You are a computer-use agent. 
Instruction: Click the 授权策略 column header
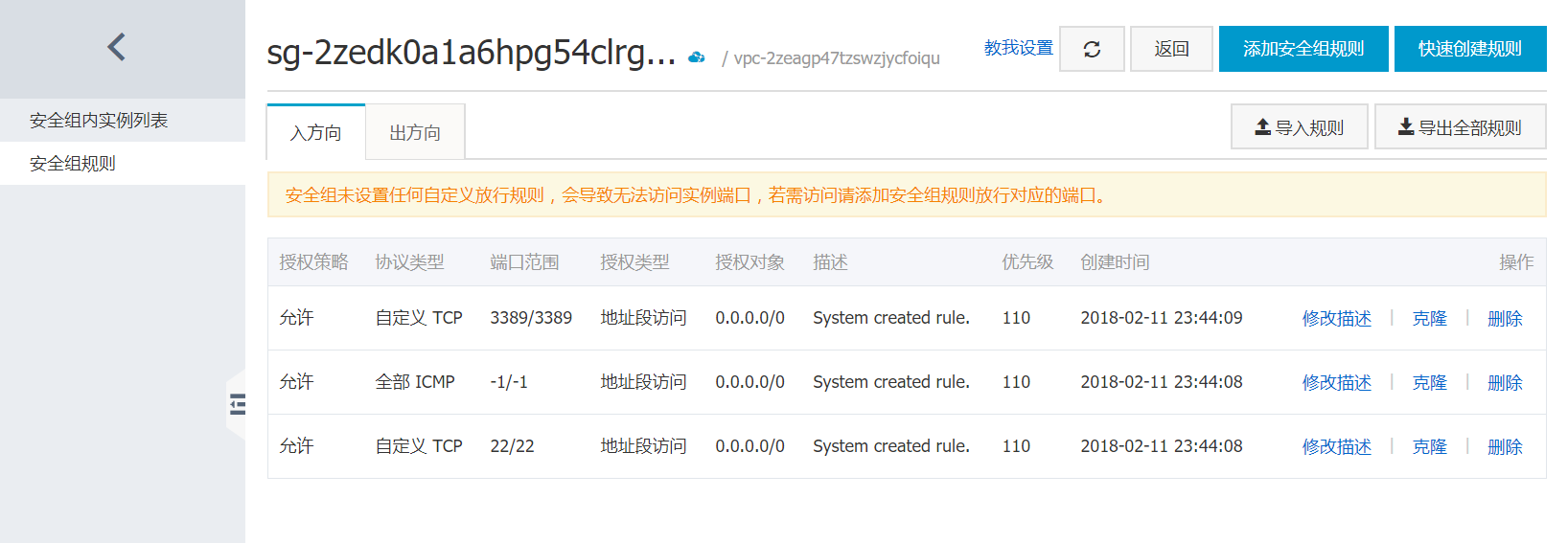[x=313, y=262]
